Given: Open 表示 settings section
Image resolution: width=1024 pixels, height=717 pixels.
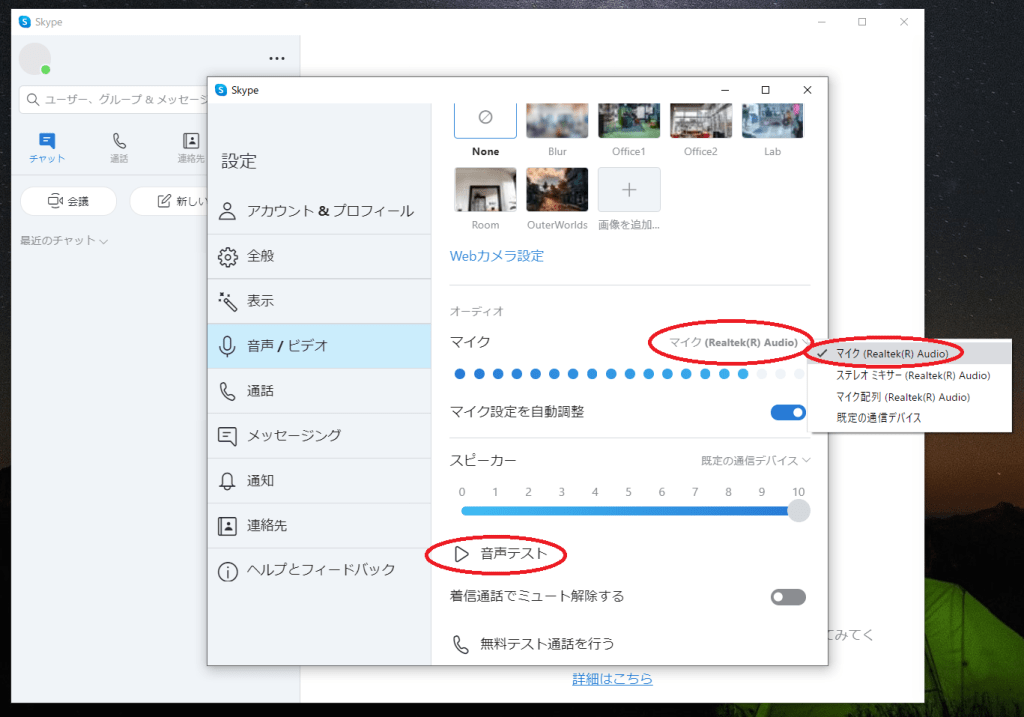Looking at the screenshot, I should (319, 301).
